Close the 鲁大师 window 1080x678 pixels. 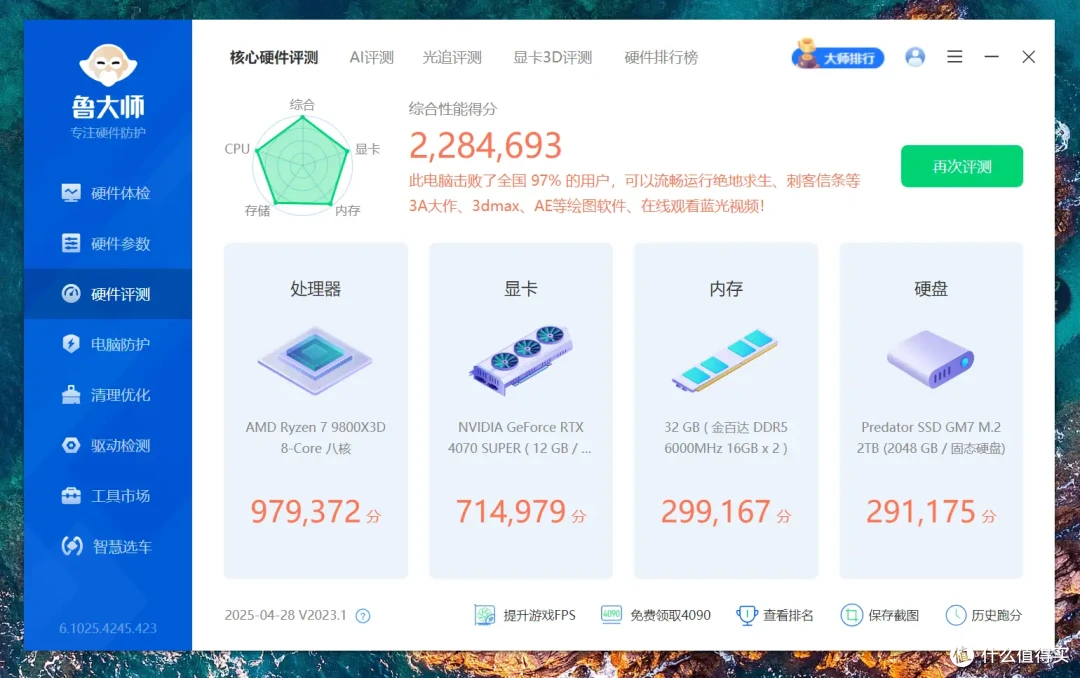(x=1028, y=56)
